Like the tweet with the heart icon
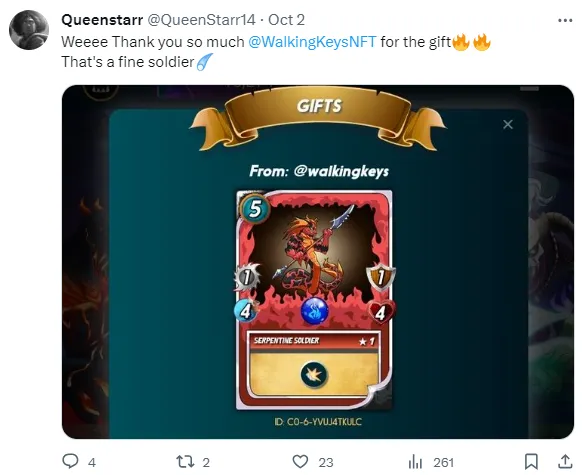 [300, 462]
